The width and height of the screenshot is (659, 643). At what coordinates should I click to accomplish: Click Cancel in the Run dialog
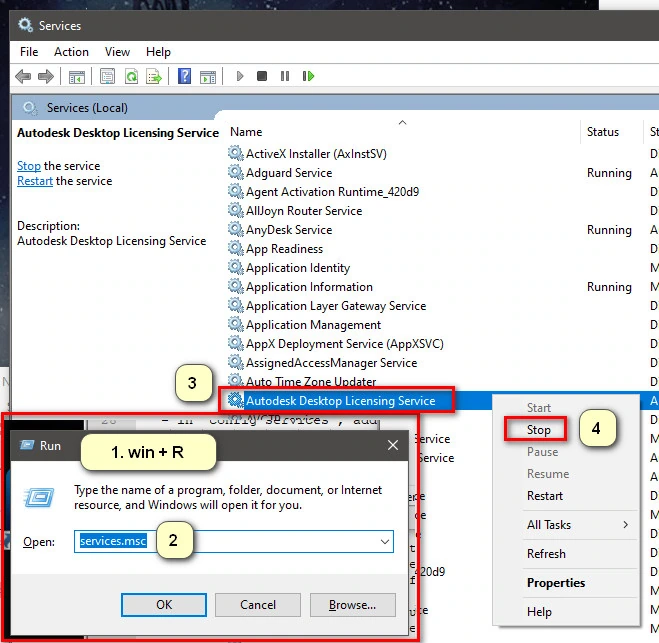pyautogui.click(x=258, y=605)
